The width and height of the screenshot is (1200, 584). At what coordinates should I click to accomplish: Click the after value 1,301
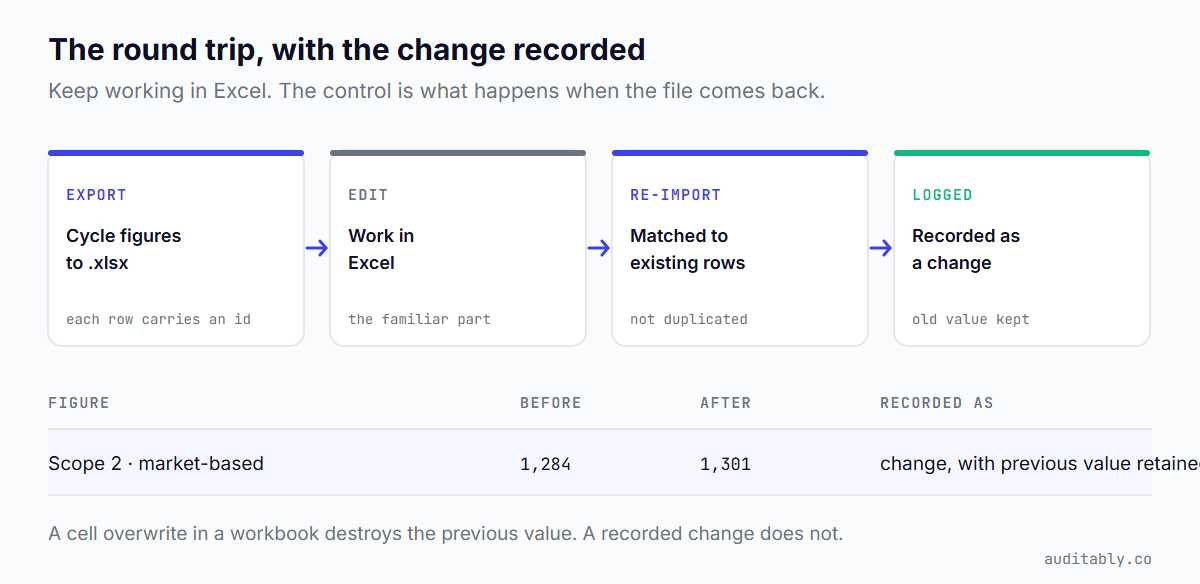pyautogui.click(x=725, y=464)
